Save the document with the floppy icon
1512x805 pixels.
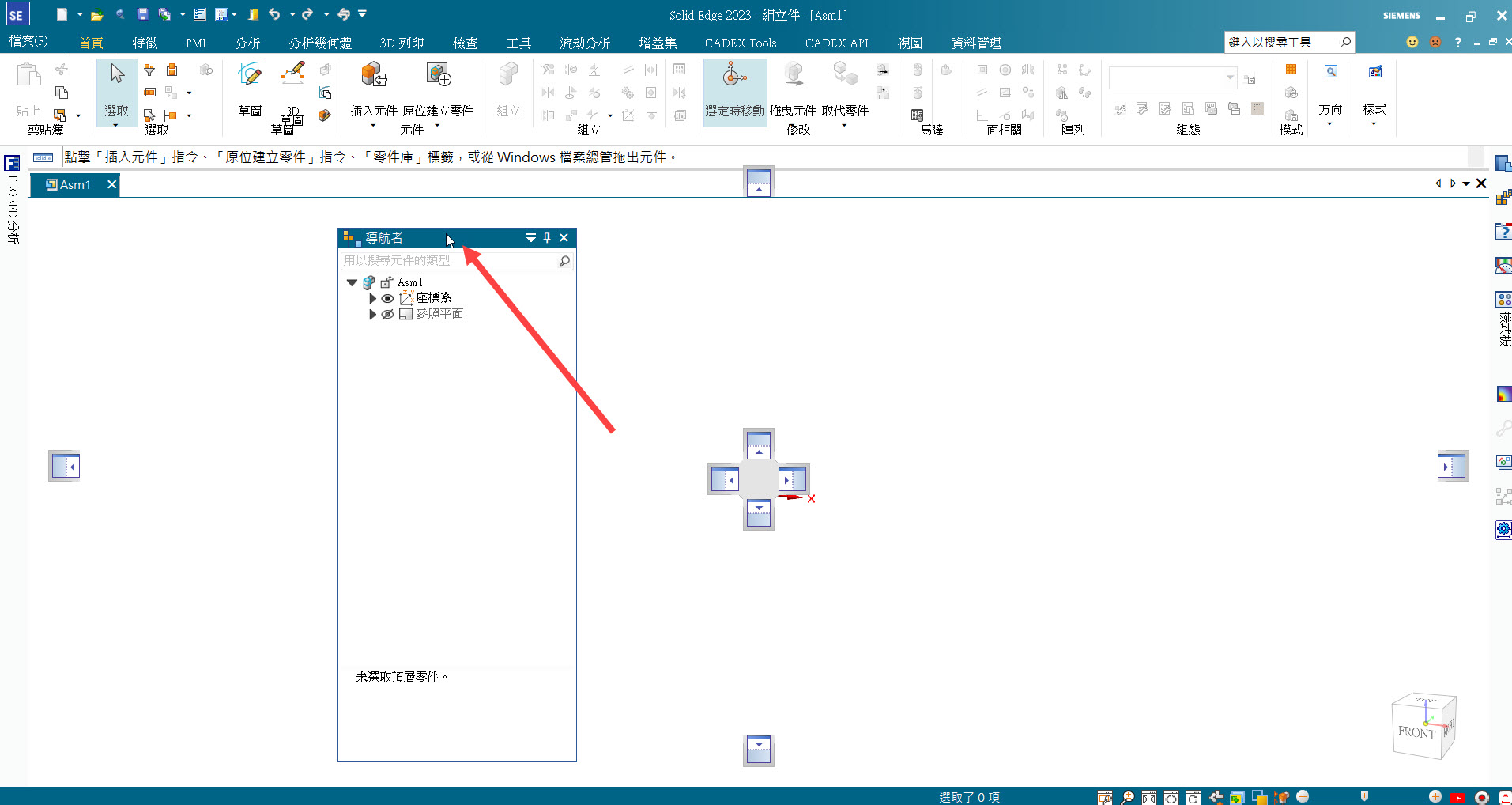pos(142,14)
